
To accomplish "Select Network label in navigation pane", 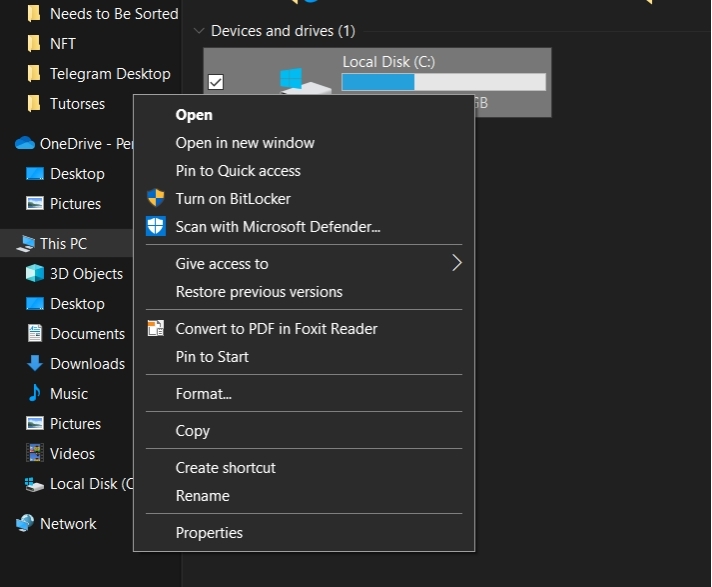I will click(x=68, y=523).
